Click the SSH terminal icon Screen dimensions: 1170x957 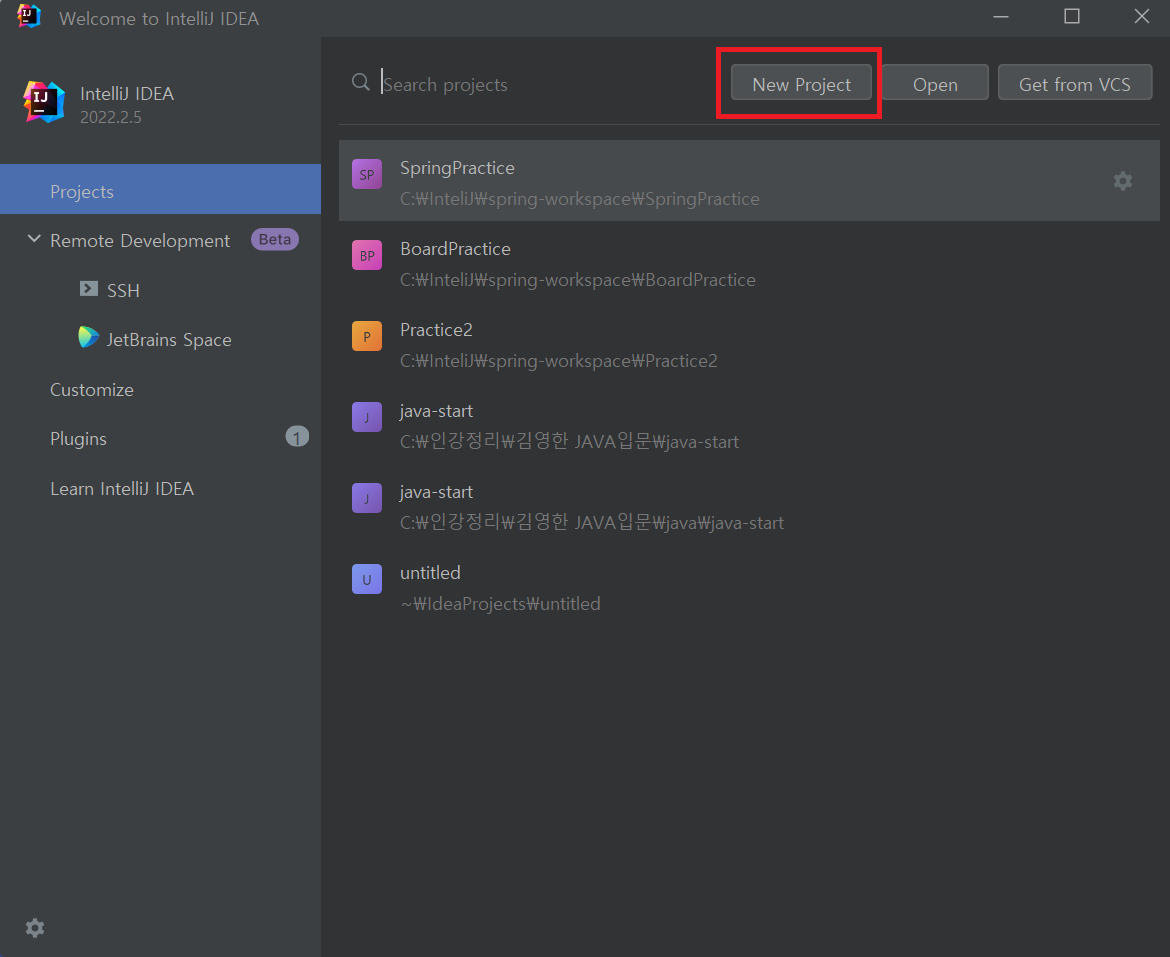pyautogui.click(x=89, y=289)
